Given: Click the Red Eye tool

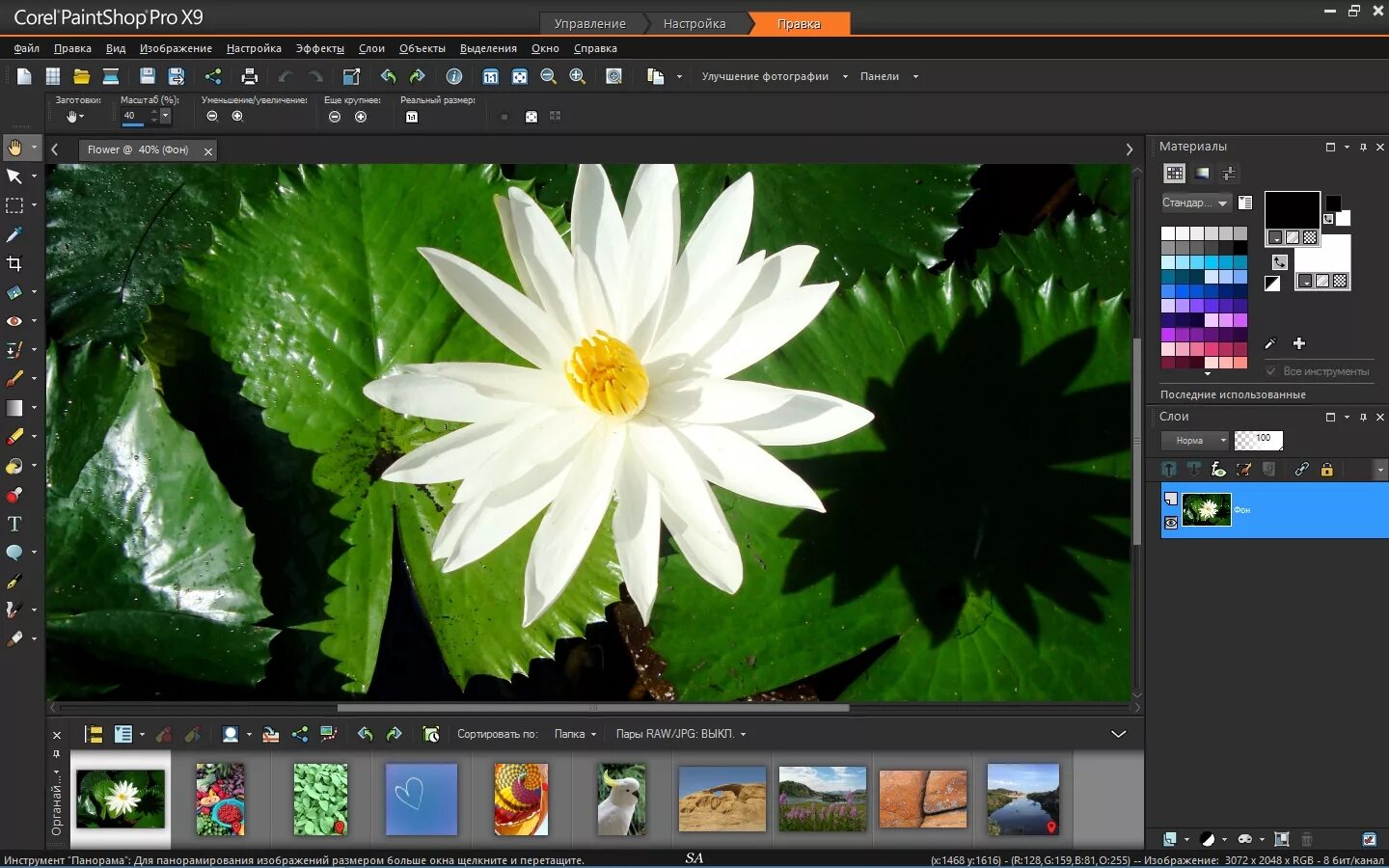Looking at the screenshot, I should click(x=14, y=321).
